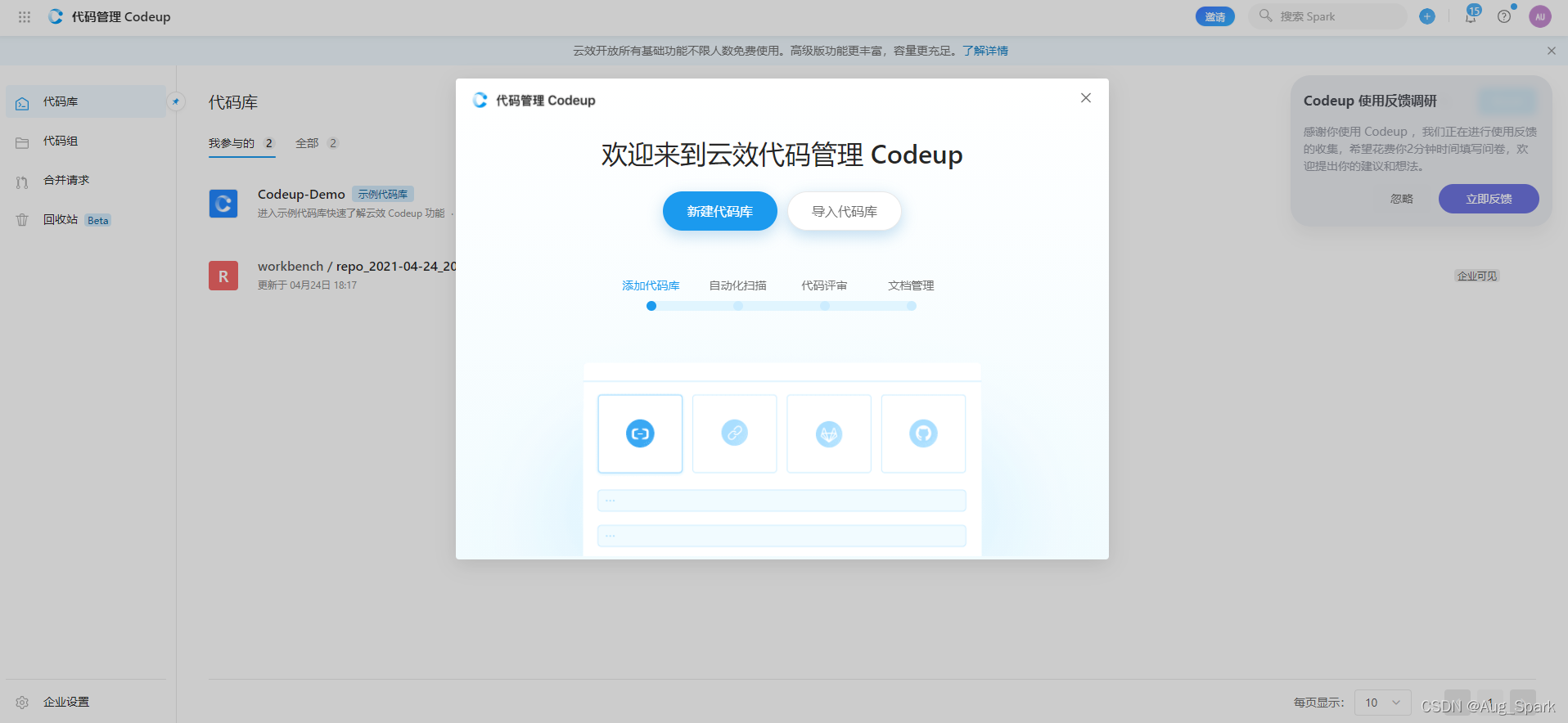Switch to the 我参与的 tab
This screenshot has height=723, width=1568.
coord(241,143)
